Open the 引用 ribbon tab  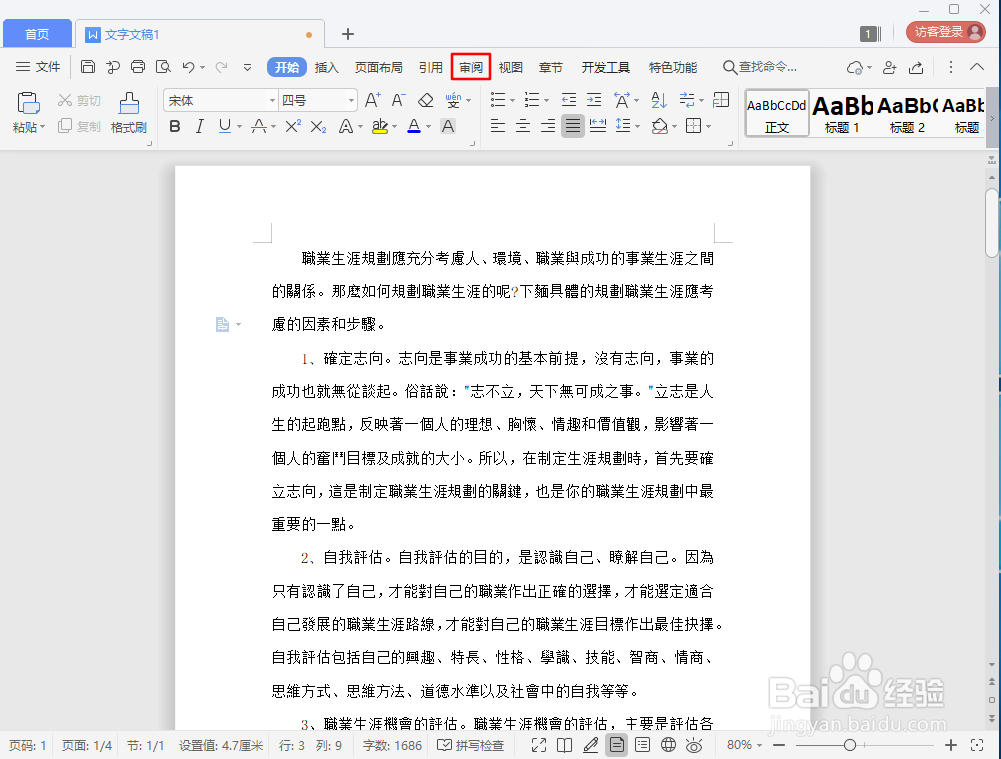click(431, 67)
